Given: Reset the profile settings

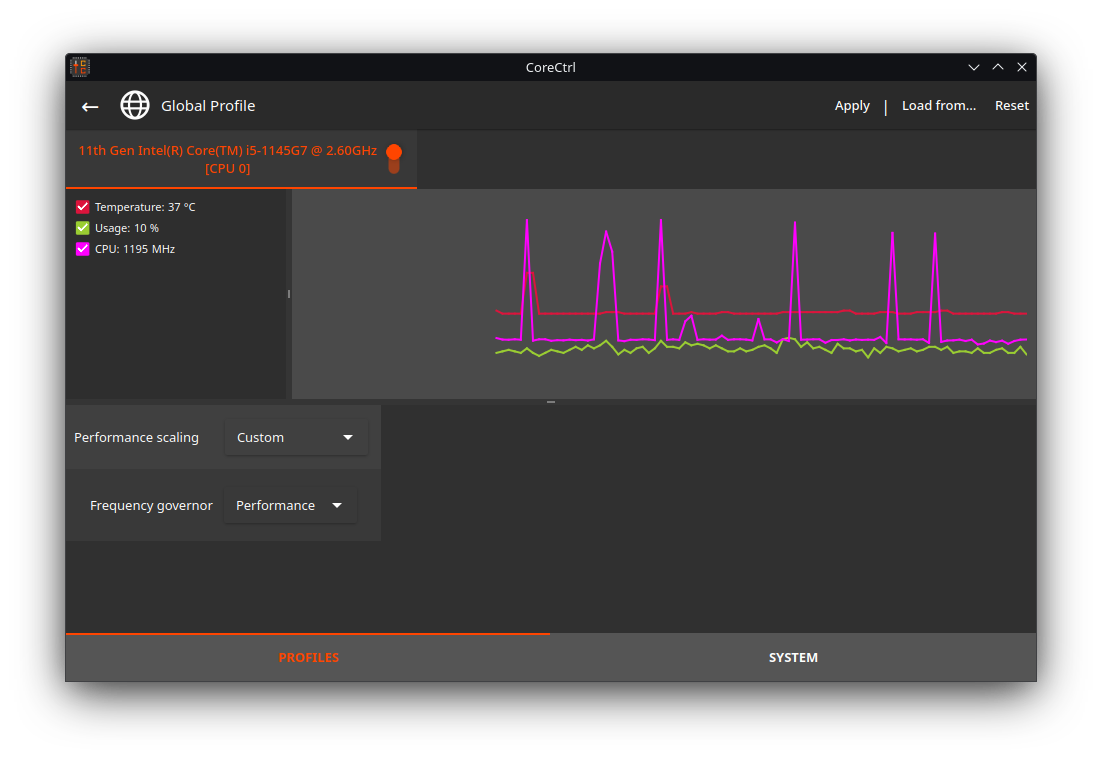Looking at the screenshot, I should tap(1011, 106).
